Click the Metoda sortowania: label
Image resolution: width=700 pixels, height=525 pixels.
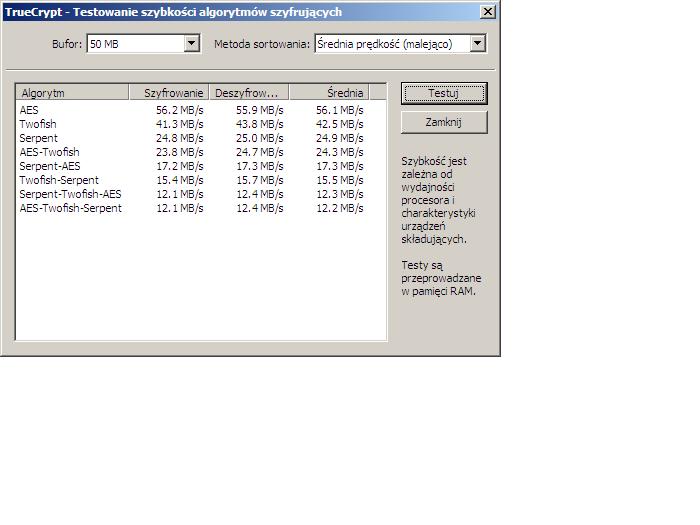pyautogui.click(x=262, y=44)
